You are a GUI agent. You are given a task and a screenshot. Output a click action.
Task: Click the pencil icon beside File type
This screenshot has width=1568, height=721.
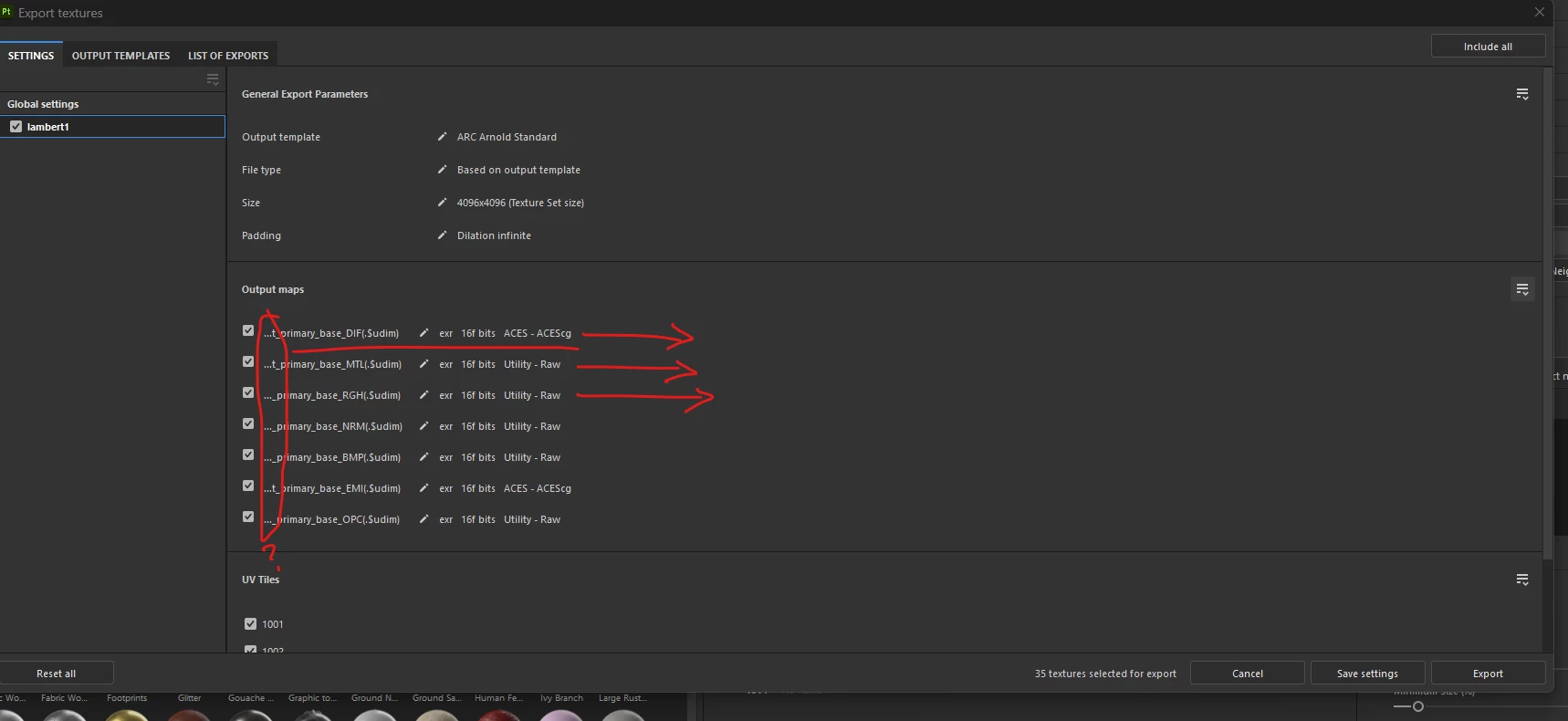tap(443, 170)
